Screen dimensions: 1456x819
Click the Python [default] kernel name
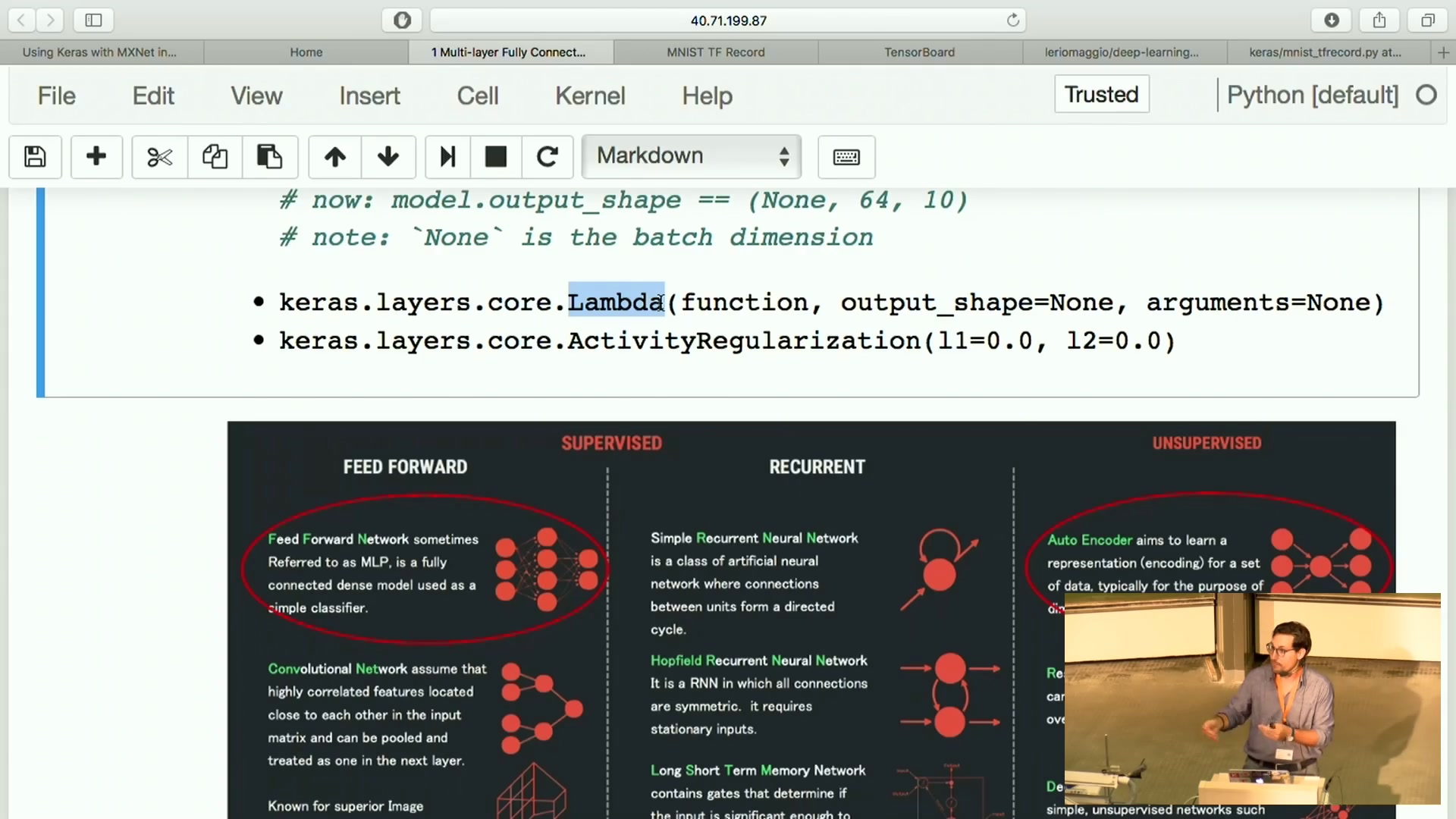pos(1313,95)
